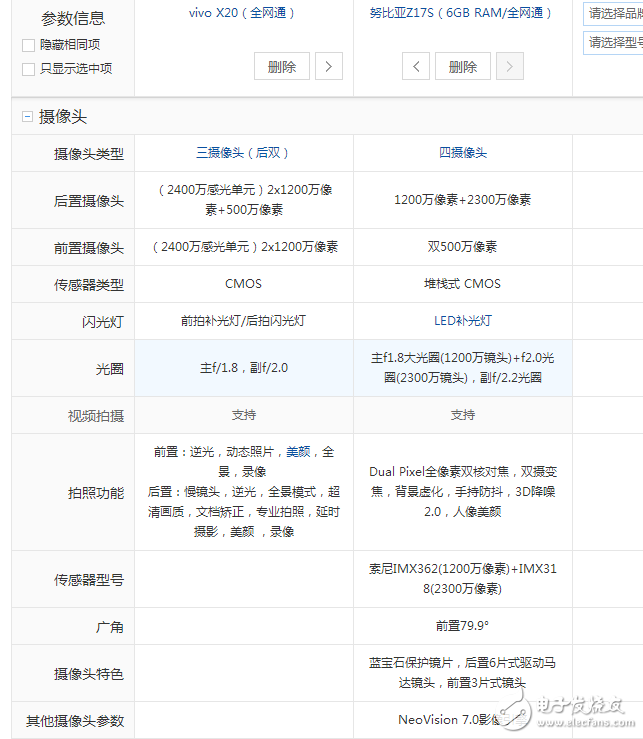Image resolution: width=643 pixels, height=739 pixels.
Task: Click the 主f/1.8，副f/2.0 aperture cell
Action: 244,368
